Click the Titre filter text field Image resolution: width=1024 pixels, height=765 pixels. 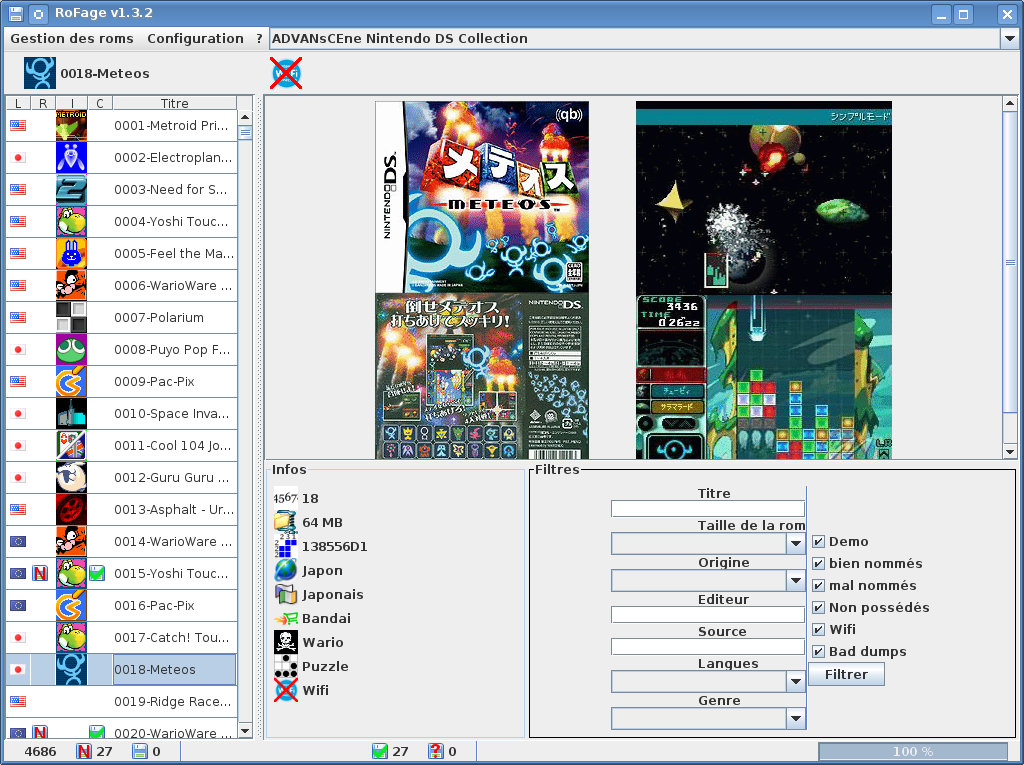(x=708, y=509)
